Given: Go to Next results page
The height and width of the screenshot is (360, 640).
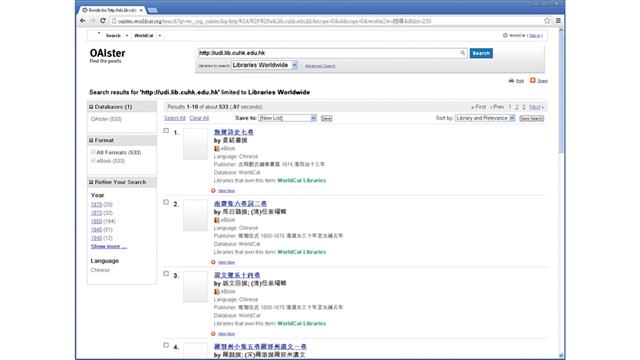Looking at the screenshot, I should click(536, 107).
